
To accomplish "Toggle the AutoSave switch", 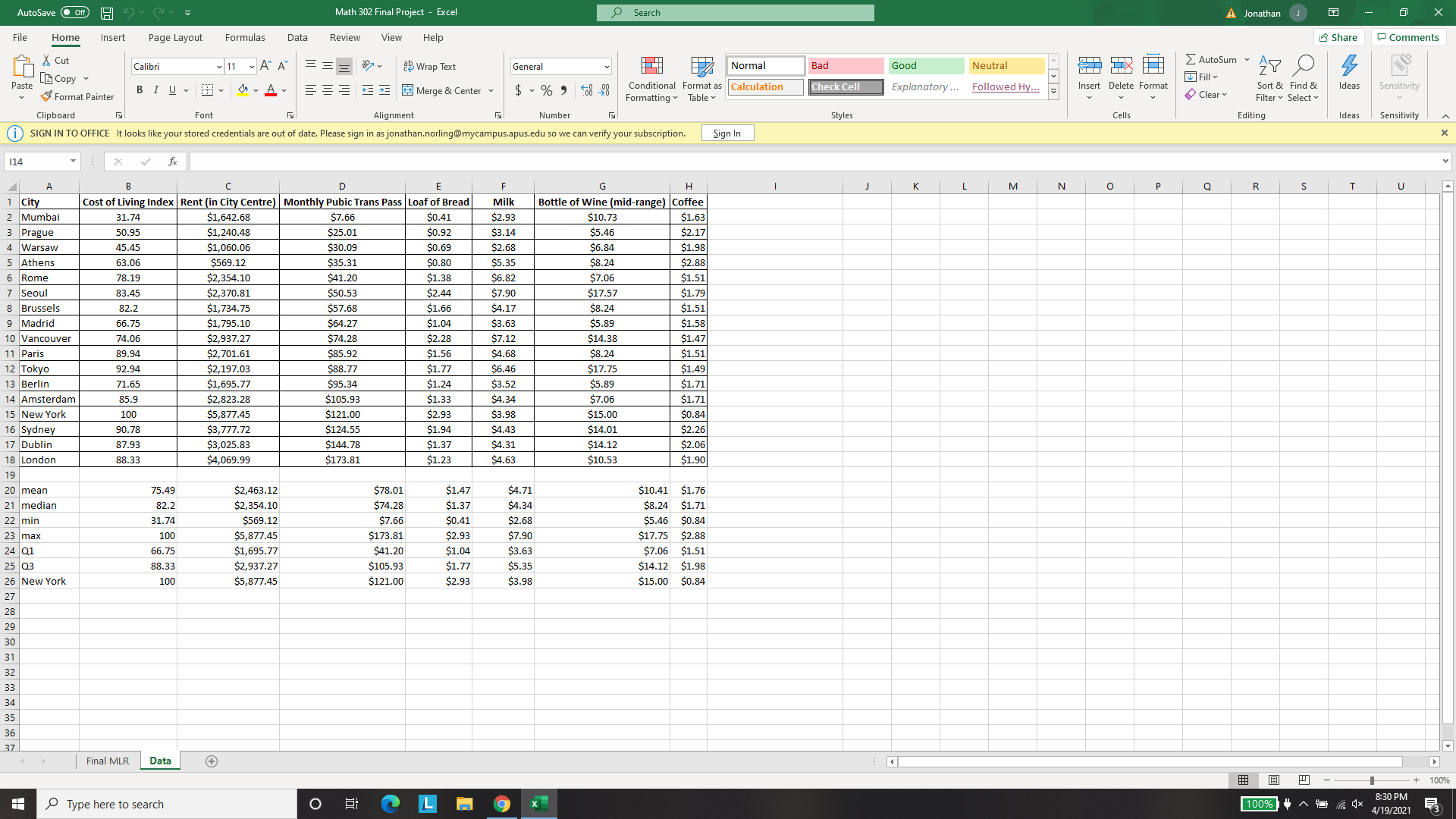I will click(75, 12).
